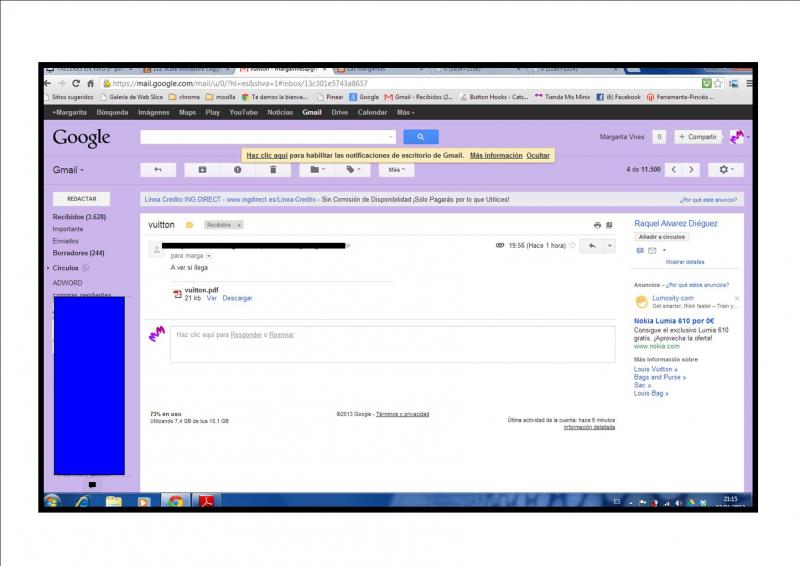This screenshot has width=800, height=566.
Task: Open the ADWORD label
Action: [x=67, y=283]
